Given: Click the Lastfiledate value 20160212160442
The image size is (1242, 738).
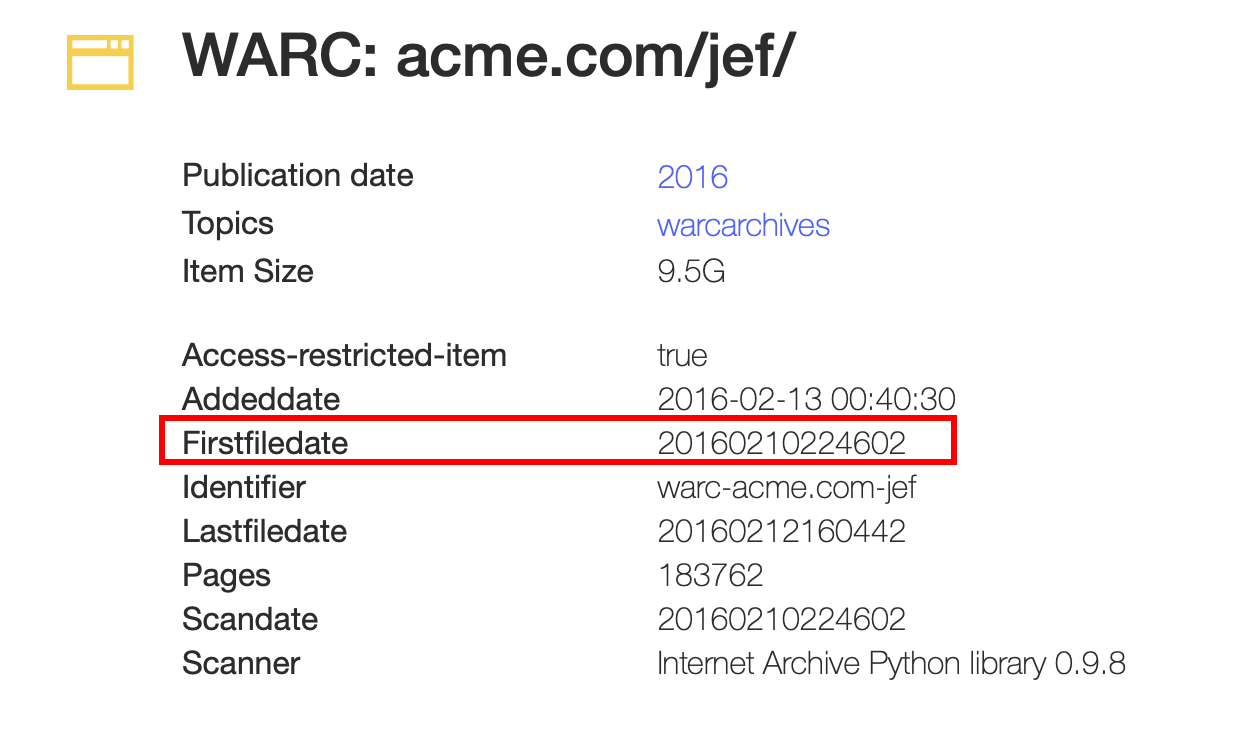Looking at the screenshot, I should (x=781, y=531).
